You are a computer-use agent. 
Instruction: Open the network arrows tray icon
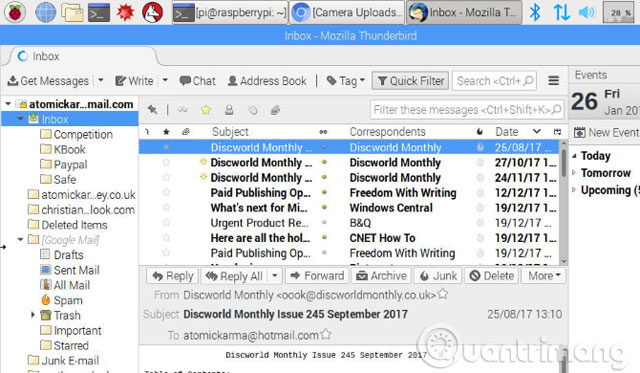561,13
